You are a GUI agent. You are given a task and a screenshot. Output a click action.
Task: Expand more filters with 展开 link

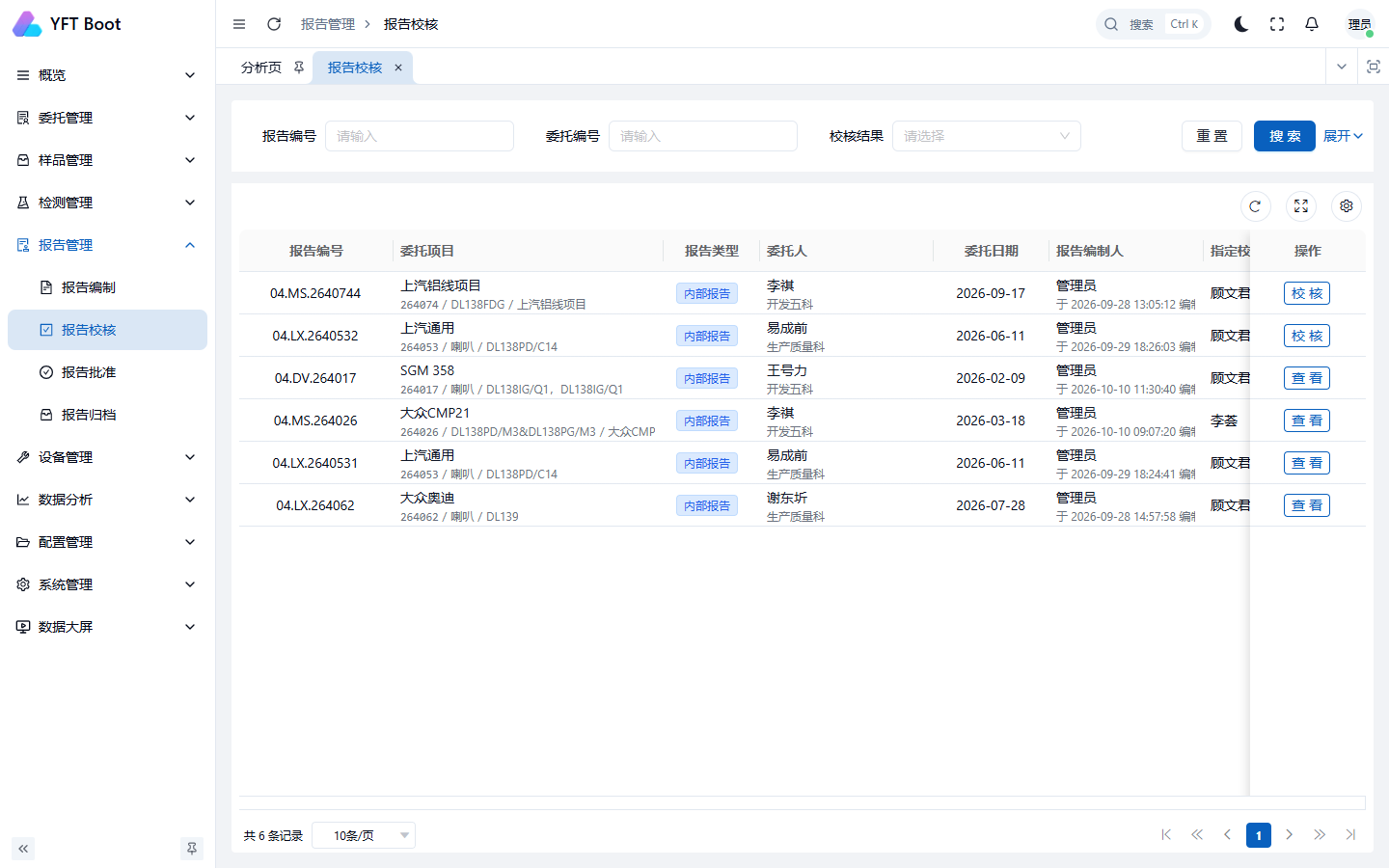coord(1343,136)
